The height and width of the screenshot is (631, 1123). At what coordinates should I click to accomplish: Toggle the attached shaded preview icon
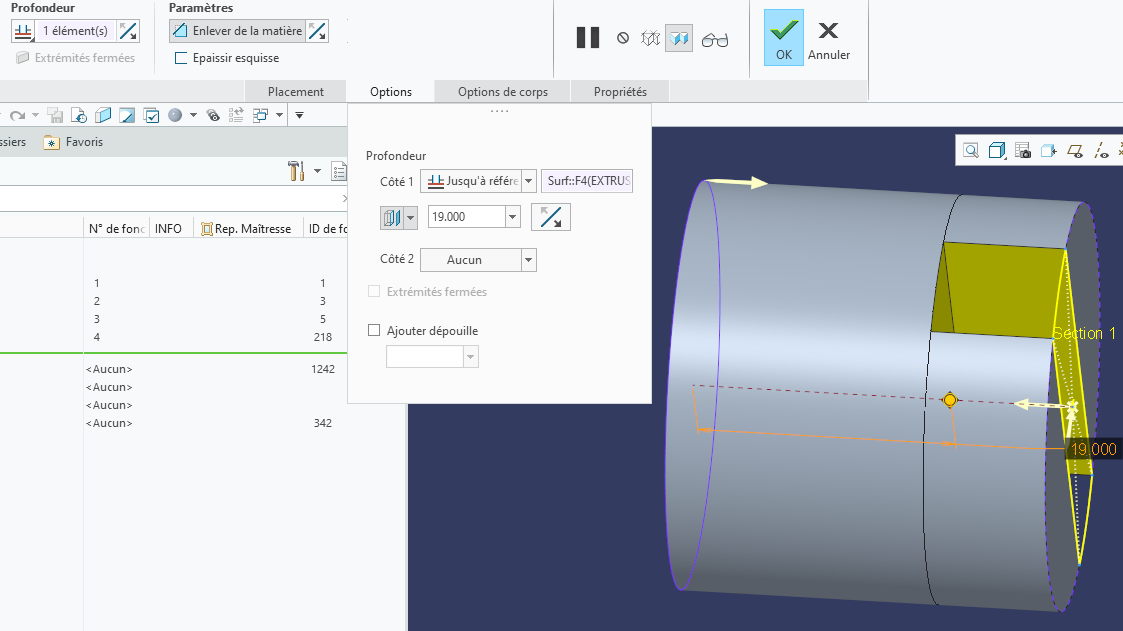(679, 39)
